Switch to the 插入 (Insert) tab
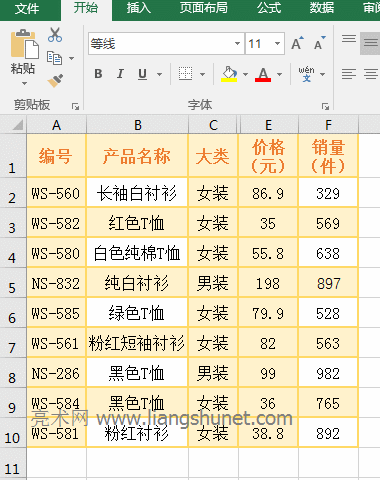The height and width of the screenshot is (480, 380). [x=139, y=8]
